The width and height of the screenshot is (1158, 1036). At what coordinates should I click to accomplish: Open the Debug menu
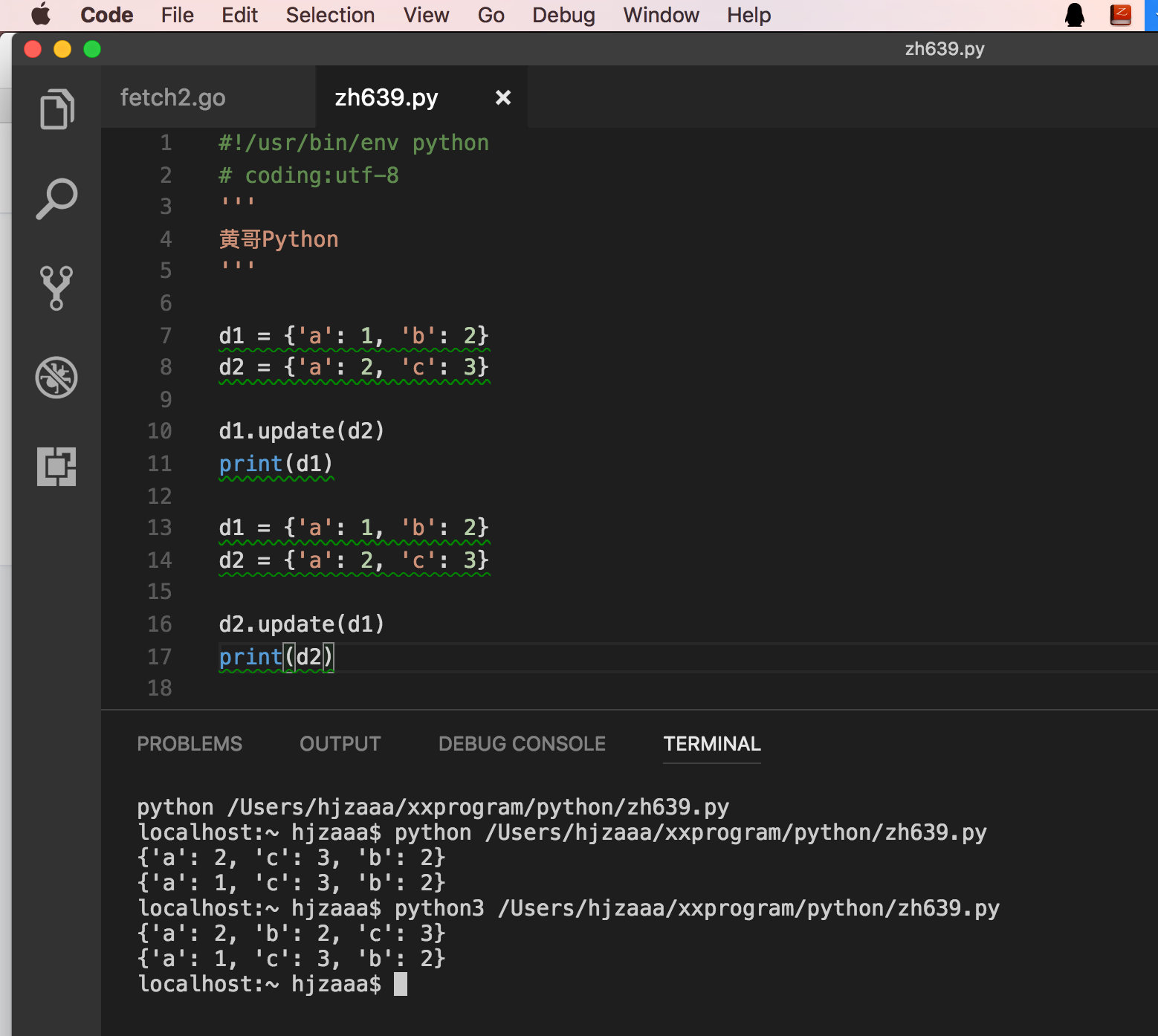pyautogui.click(x=563, y=15)
